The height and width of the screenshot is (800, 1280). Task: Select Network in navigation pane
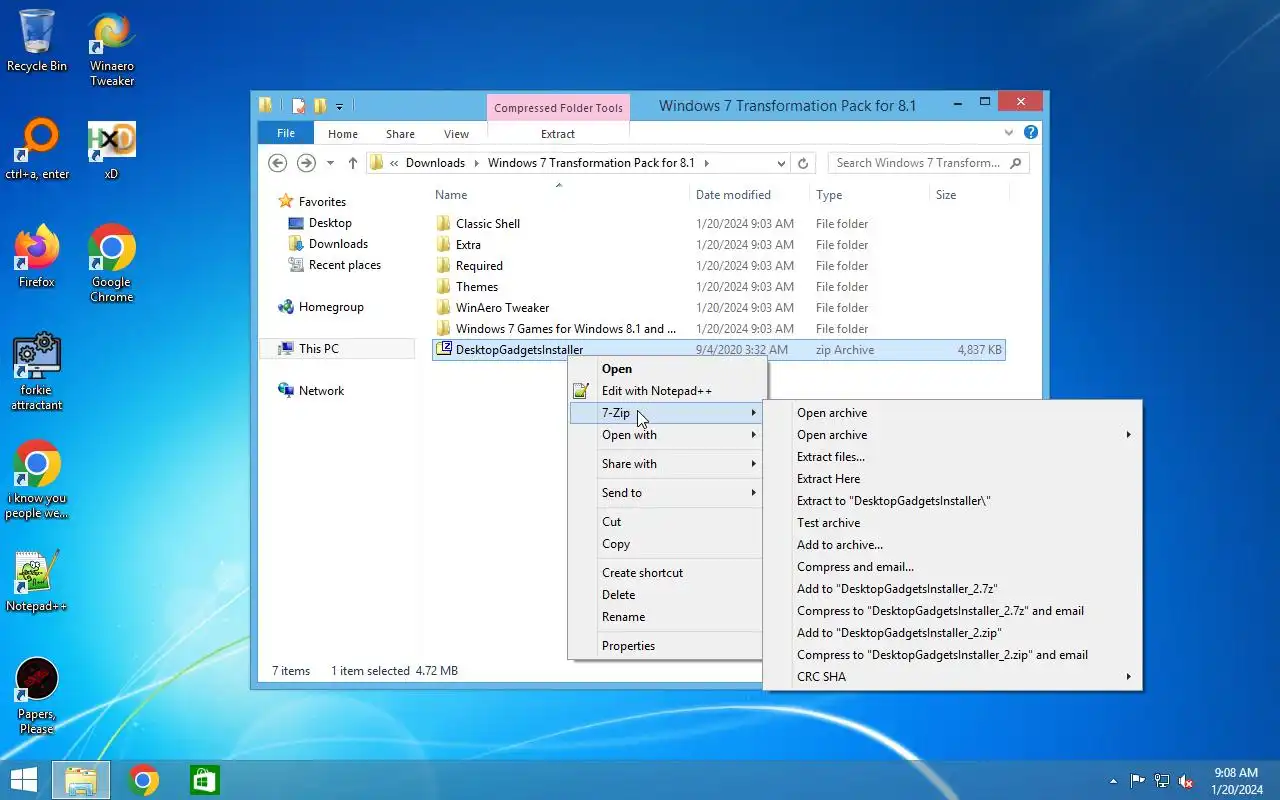point(321,391)
